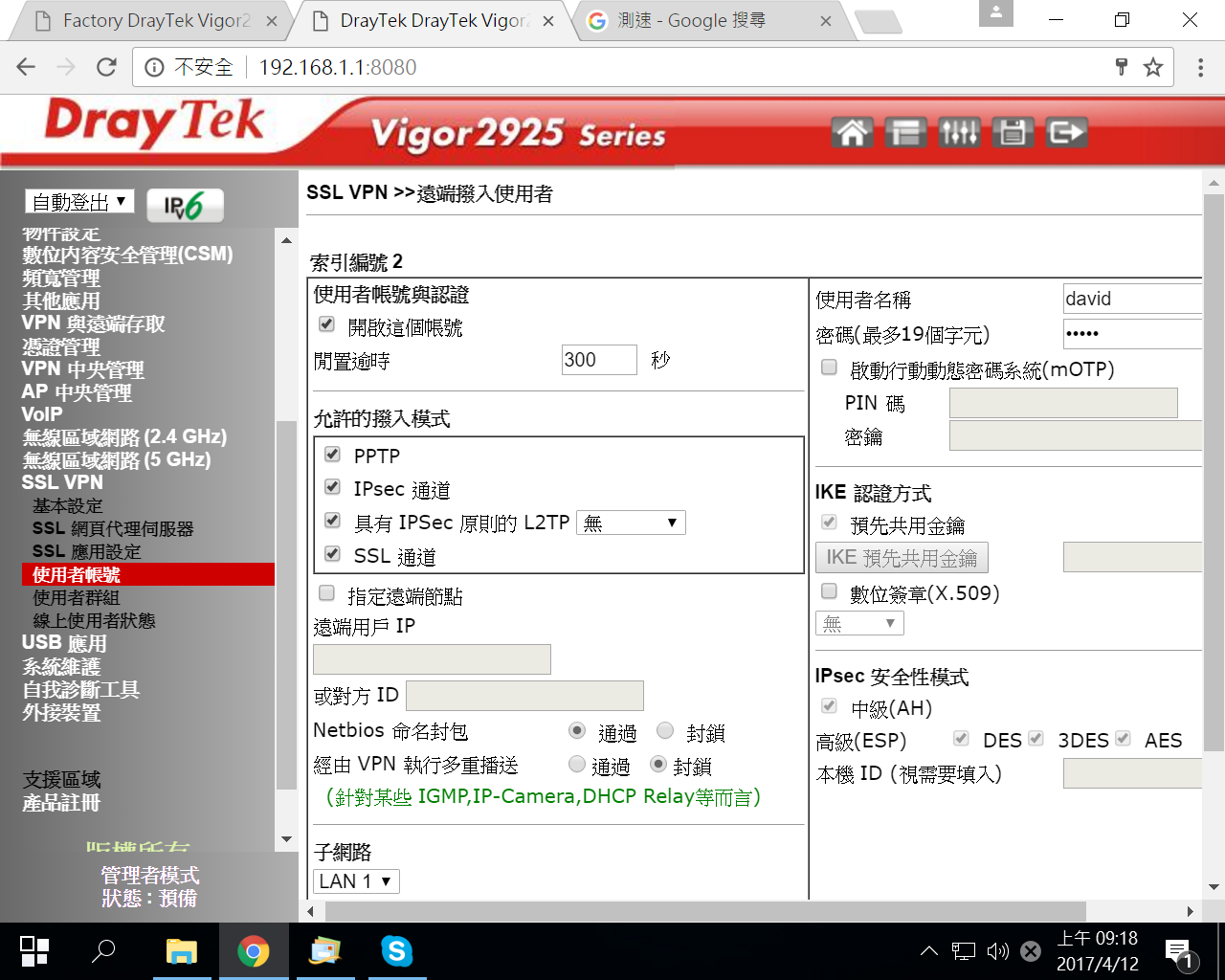Click 線上使用者狀態 sidebar link

tap(94, 621)
